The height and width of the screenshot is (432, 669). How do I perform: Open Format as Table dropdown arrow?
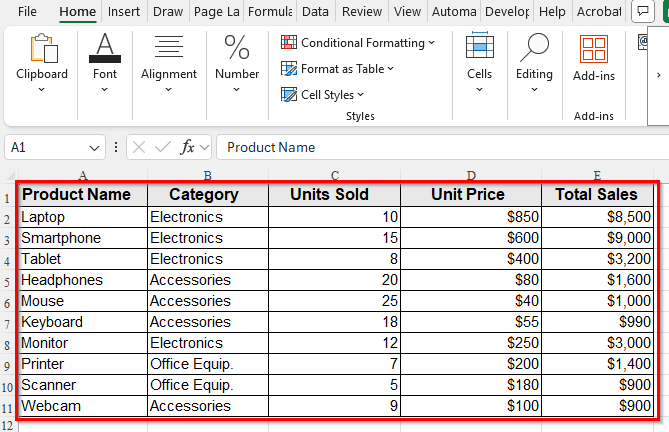pyautogui.click(x=390, y=69)
